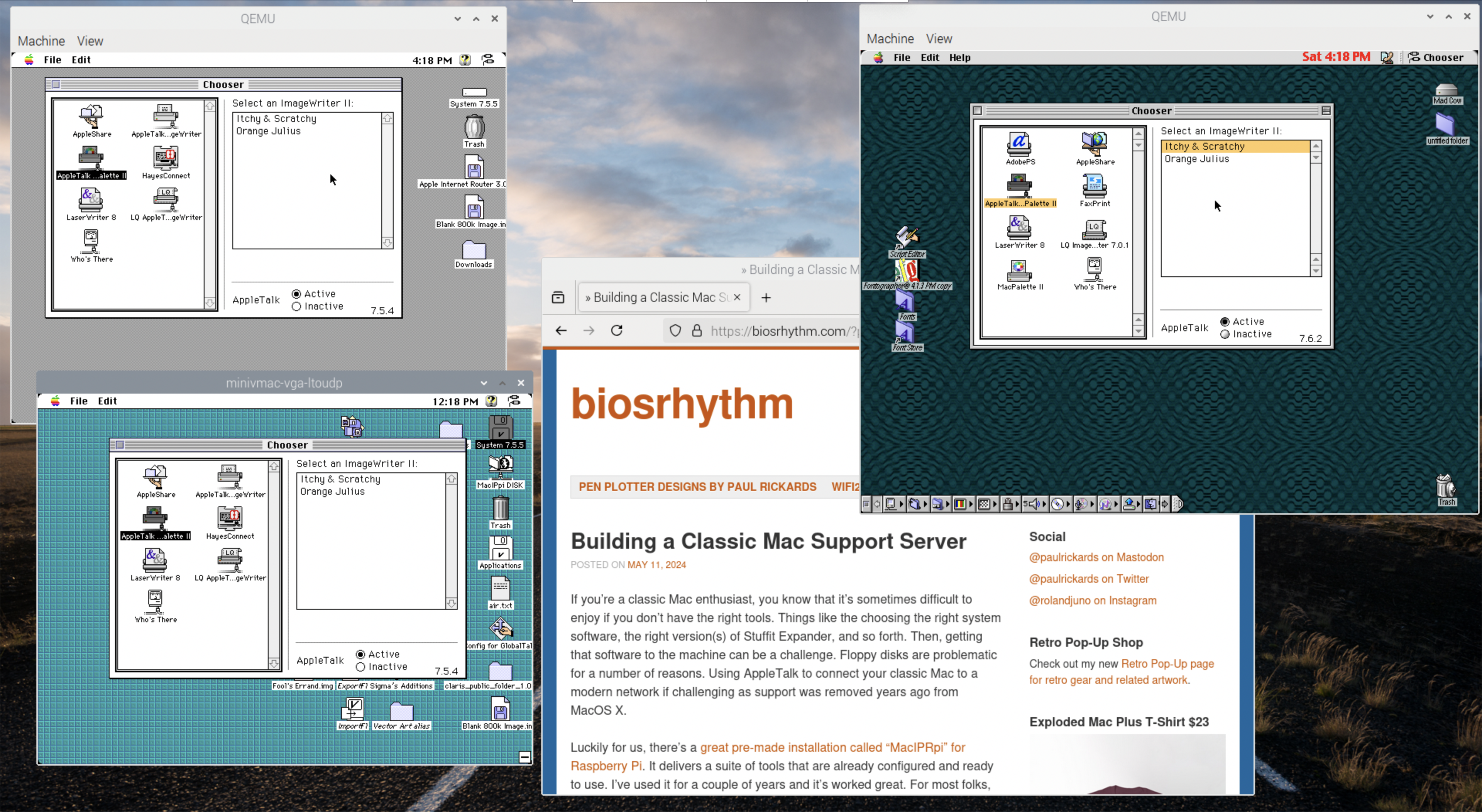Click untitled folder on right QEMU desktop
This screenshot has height=812, width=1482.
1446,129
